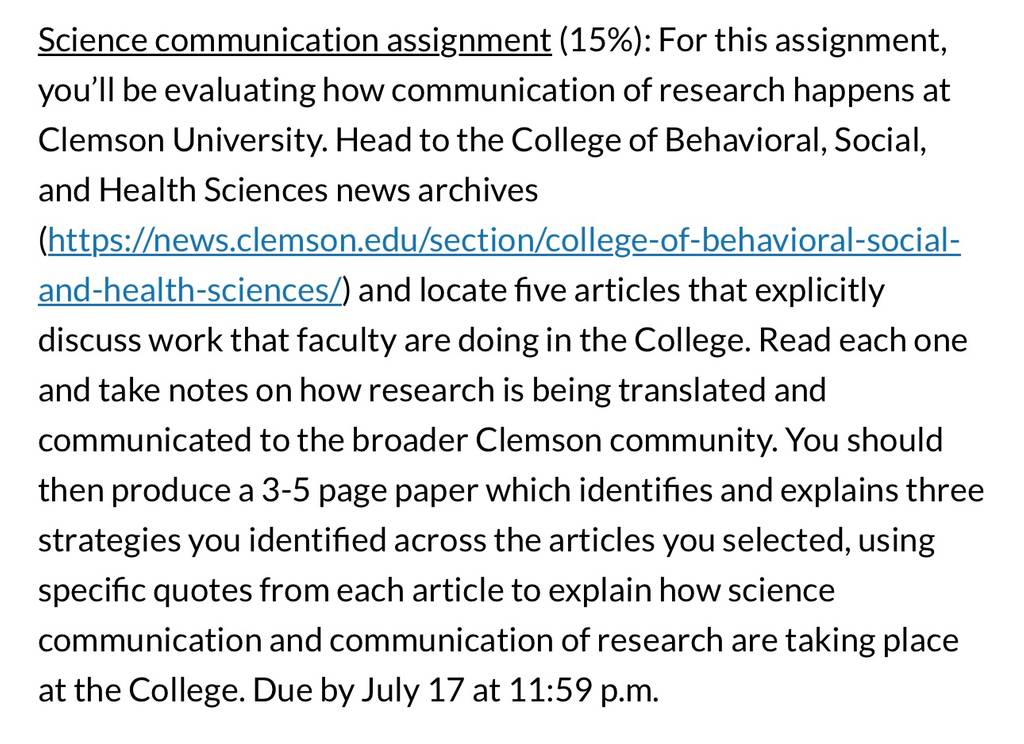The image size is (1024, 744).
Task: Click the words 'Clemson University'
Action: [x=182, y=140]
